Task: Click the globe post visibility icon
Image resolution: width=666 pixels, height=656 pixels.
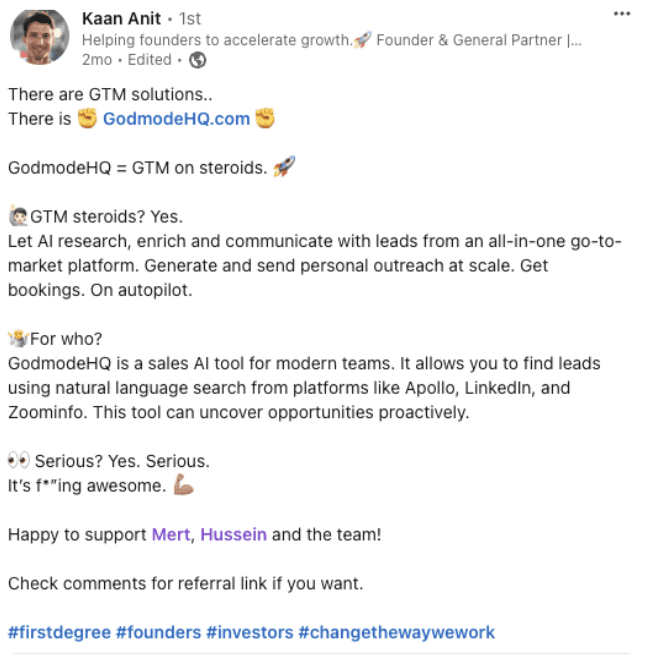Action: coord(198,60)
